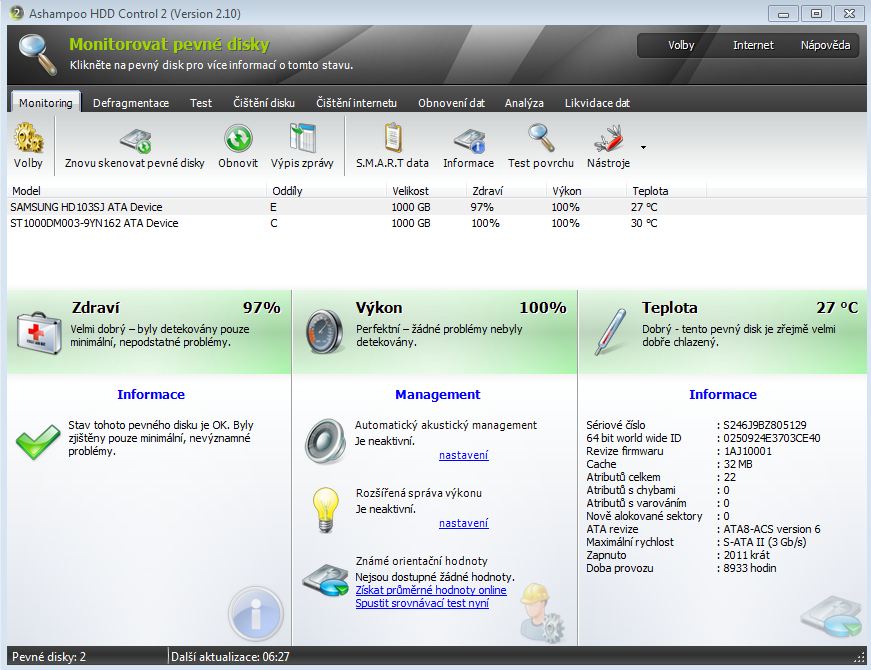The height and width of the screenshot is (670, 871).
Task: Open nastavení link for Rozšířená správa výkonu
Action: (464, 523)
